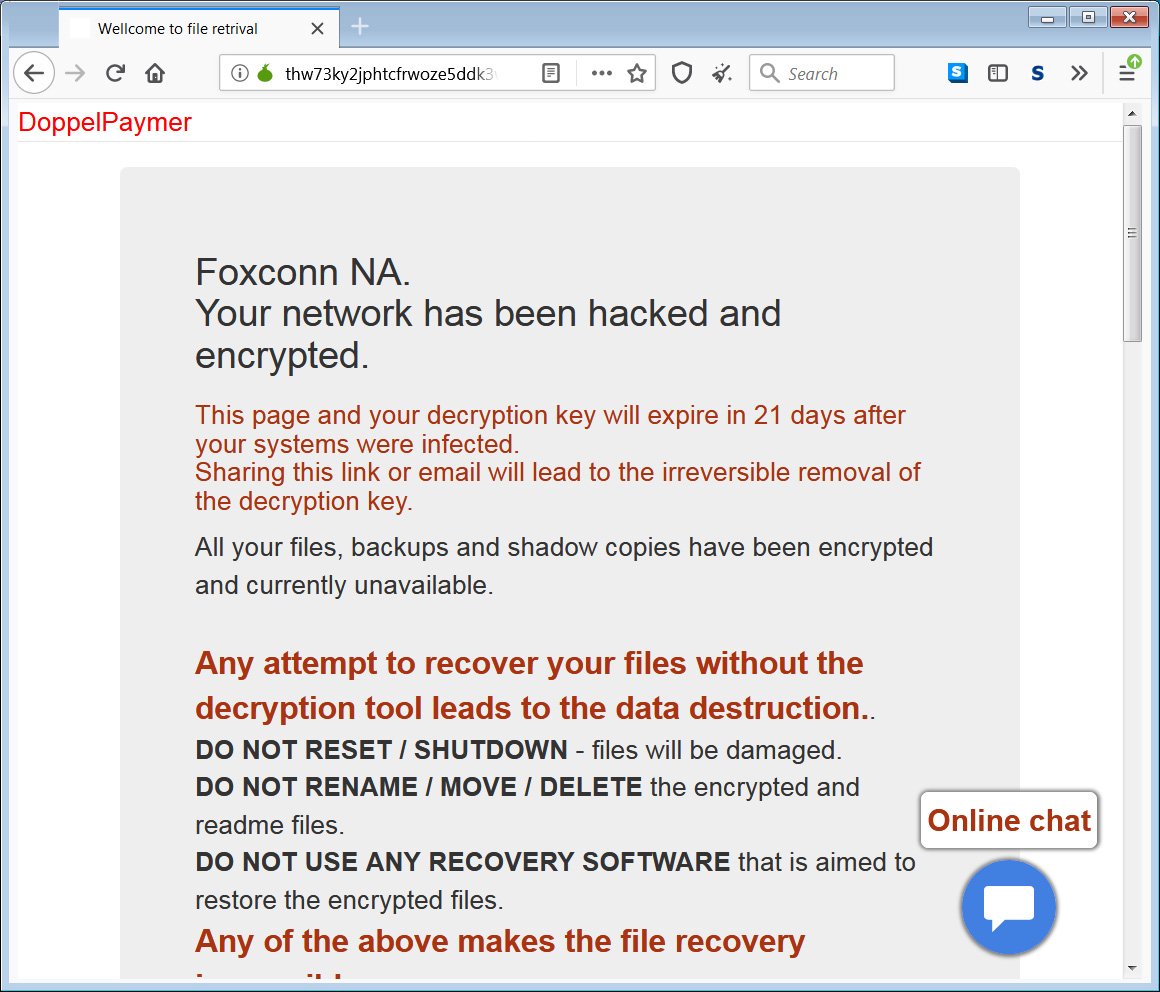The height and width of the screenshot is (992, 1160).
Task: Navigate back with the back arrow
Action: point(33,72)
